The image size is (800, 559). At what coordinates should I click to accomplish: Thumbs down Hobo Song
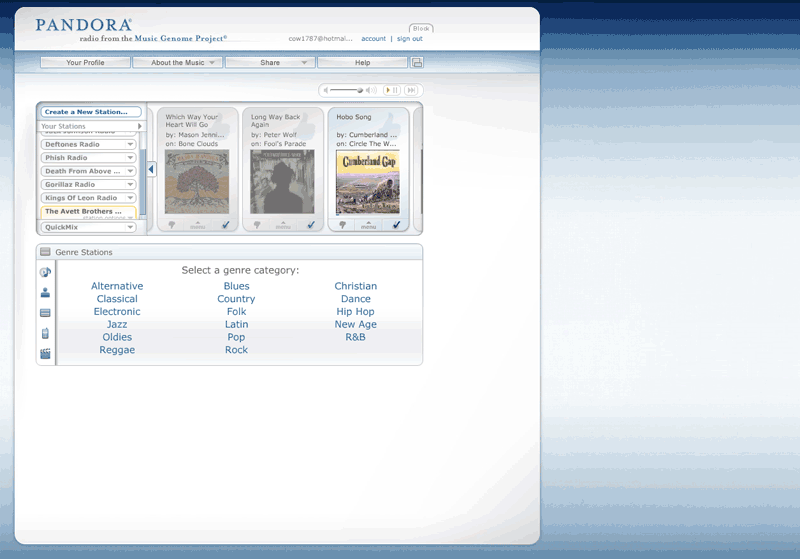pos(342,225)
